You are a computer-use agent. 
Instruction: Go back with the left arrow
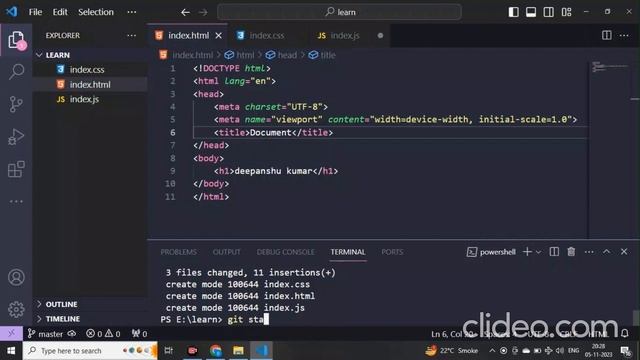(185, 12)
